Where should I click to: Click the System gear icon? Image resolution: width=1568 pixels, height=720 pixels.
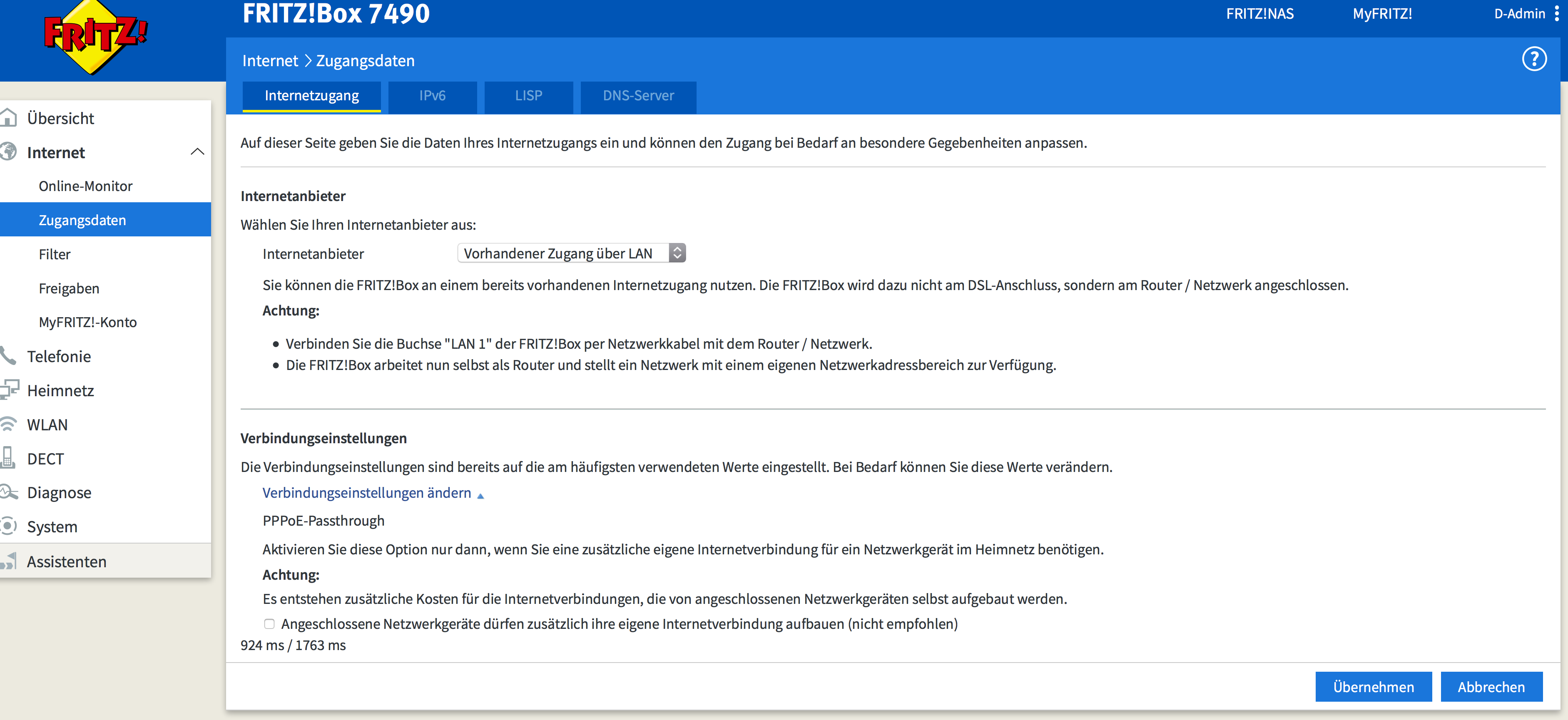pos(8,526)
